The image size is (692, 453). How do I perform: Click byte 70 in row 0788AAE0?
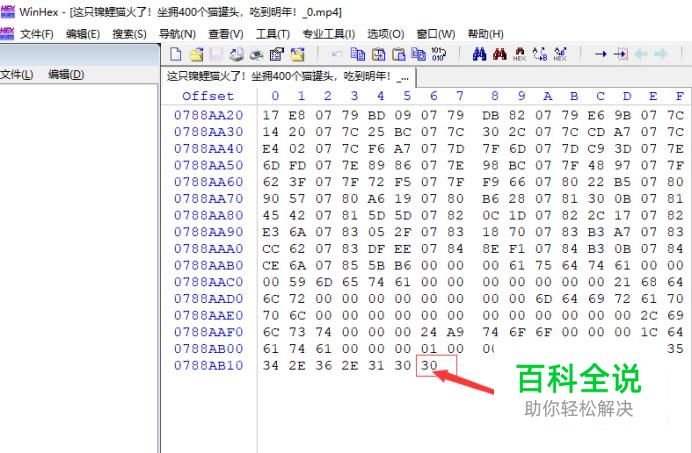click(271, 316)
